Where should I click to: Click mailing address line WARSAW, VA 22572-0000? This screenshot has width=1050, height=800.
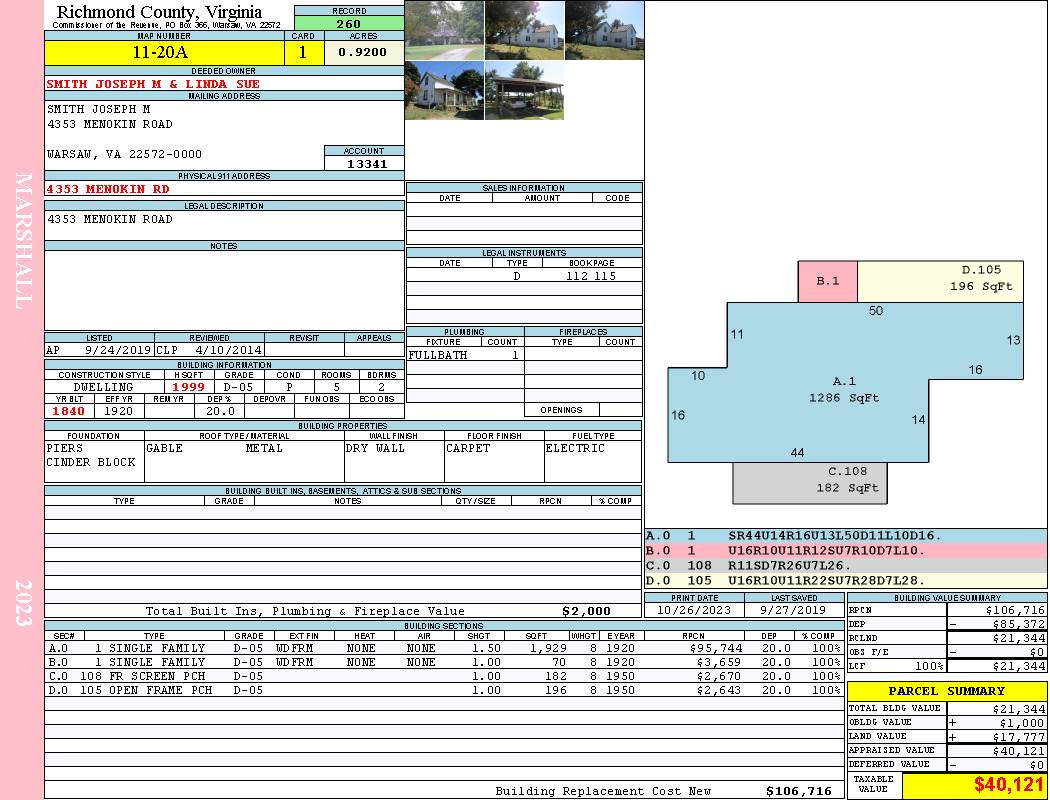[x=124, y=154]
